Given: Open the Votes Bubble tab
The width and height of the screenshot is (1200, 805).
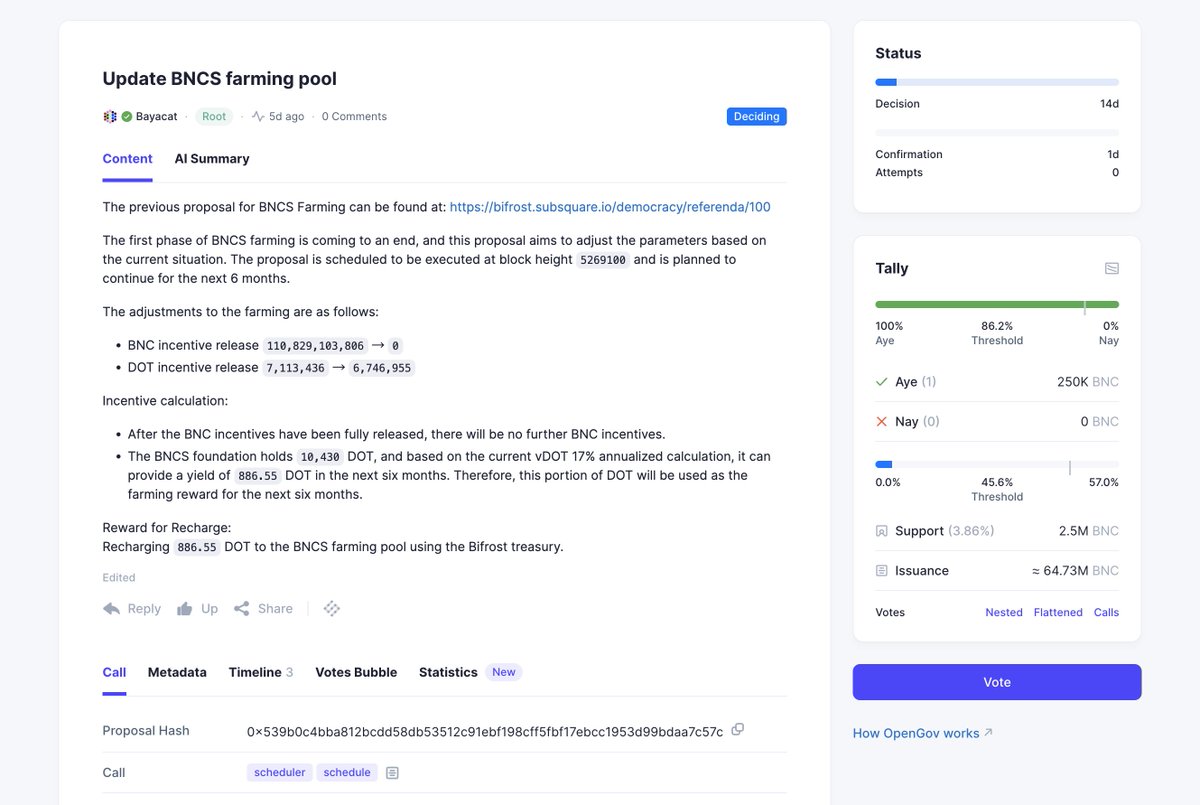Looking at the screenshot, I should 356,672.
